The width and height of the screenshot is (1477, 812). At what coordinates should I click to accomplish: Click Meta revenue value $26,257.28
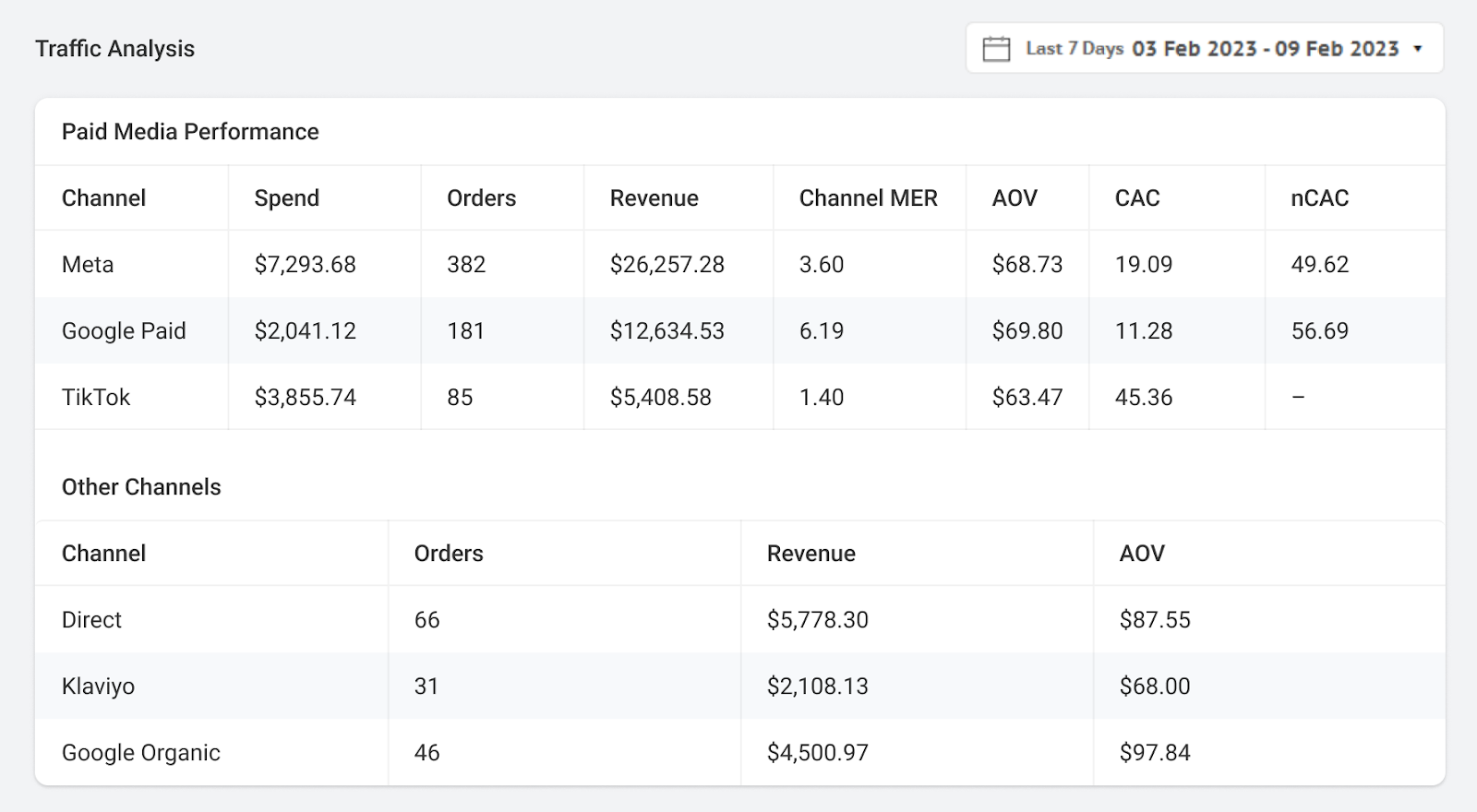(666, 265)
